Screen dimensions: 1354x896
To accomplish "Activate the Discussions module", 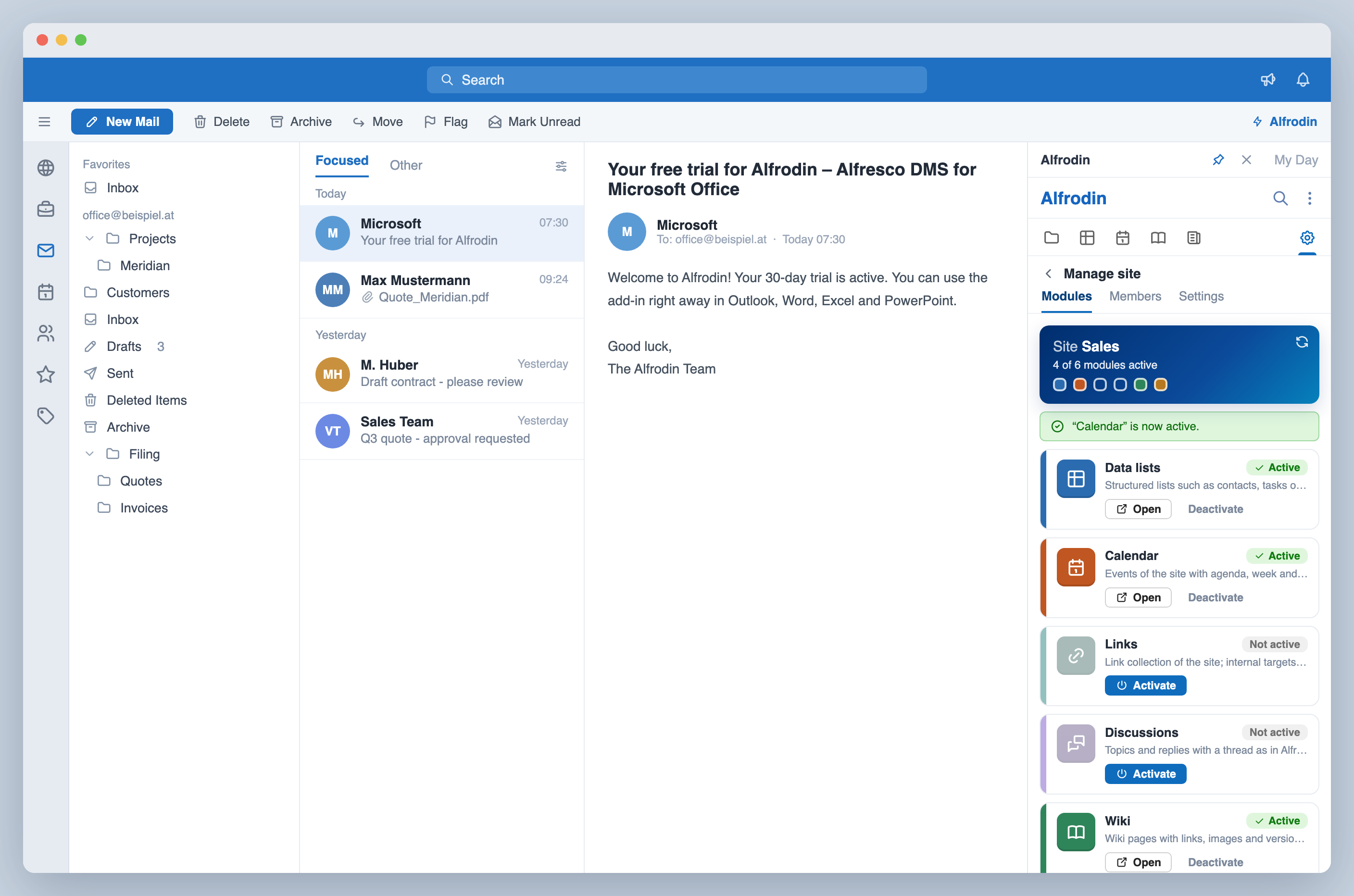I will [1145, 774].
